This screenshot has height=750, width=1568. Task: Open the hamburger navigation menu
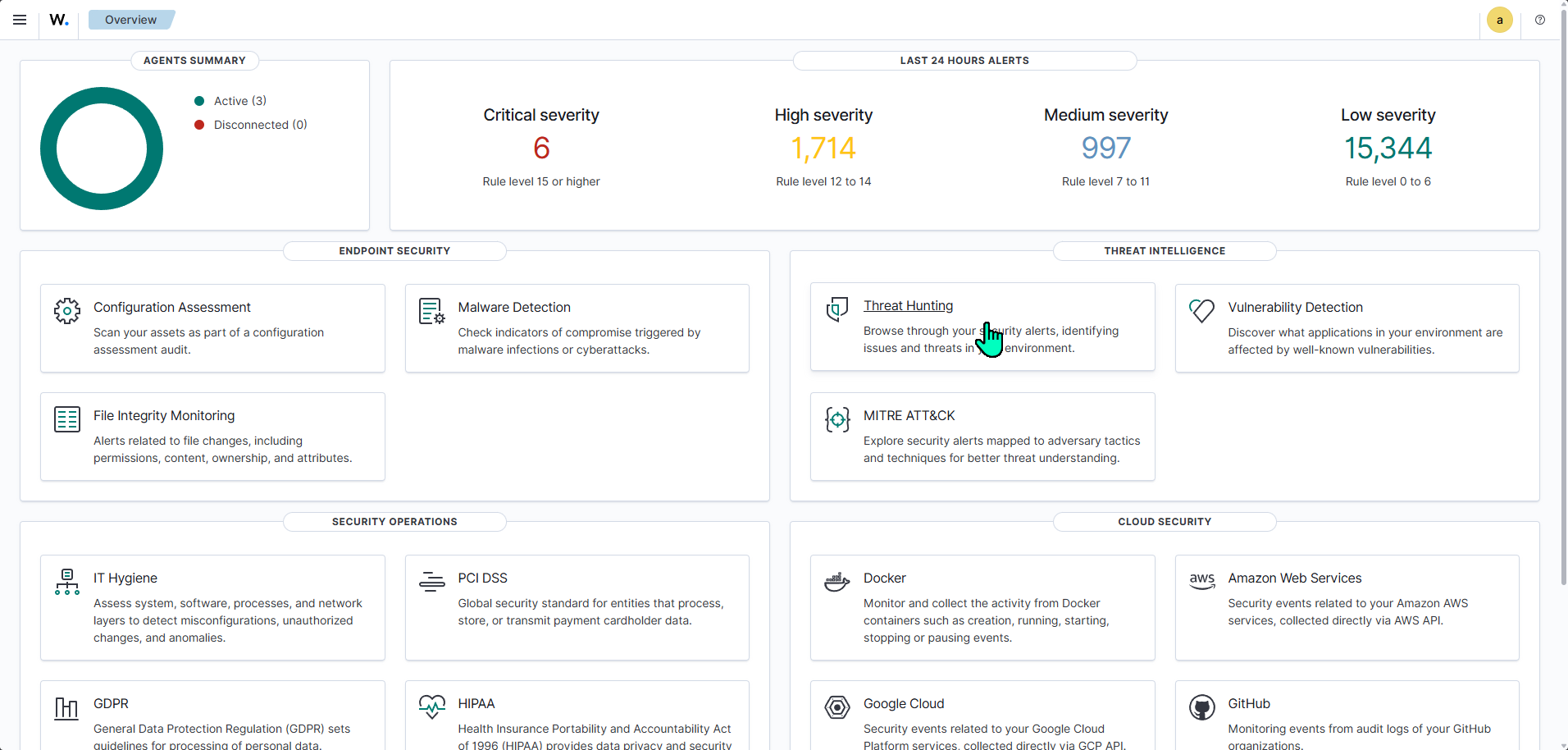(20, 20)
